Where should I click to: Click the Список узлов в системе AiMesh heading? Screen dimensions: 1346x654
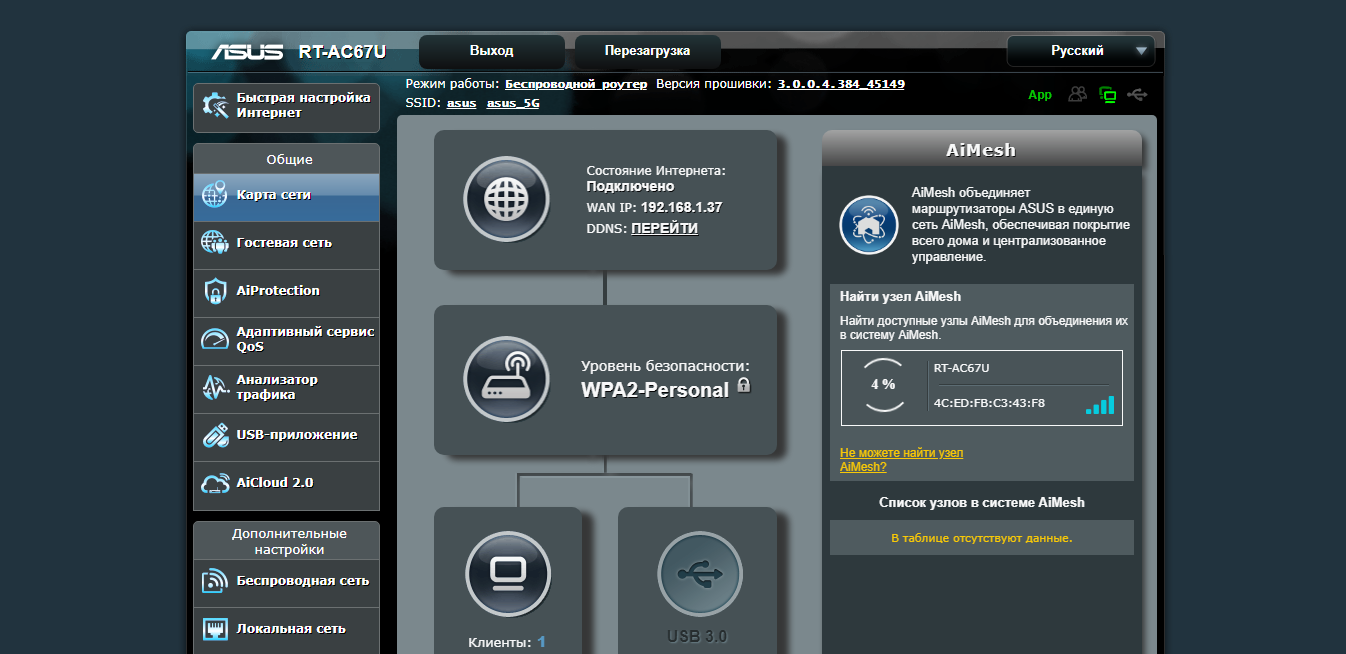click(982, 503)
